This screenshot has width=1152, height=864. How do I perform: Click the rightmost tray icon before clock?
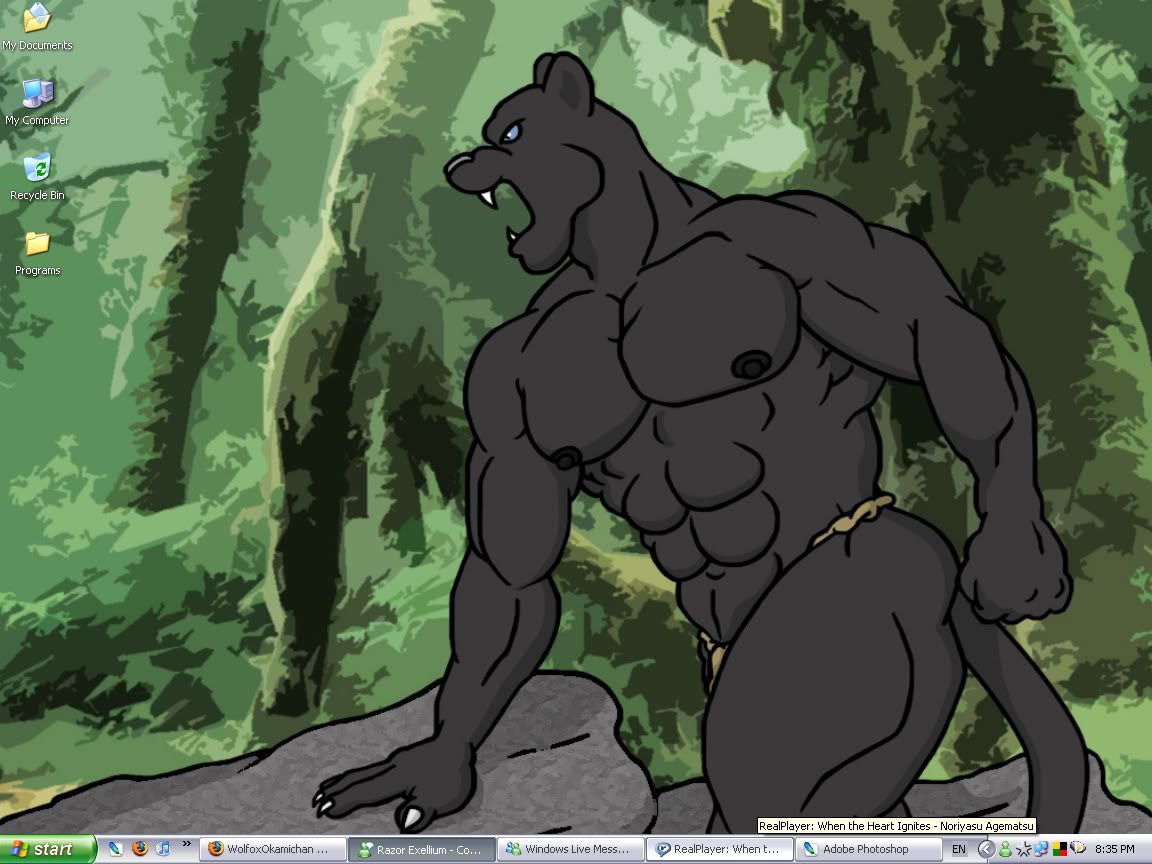1078,849
